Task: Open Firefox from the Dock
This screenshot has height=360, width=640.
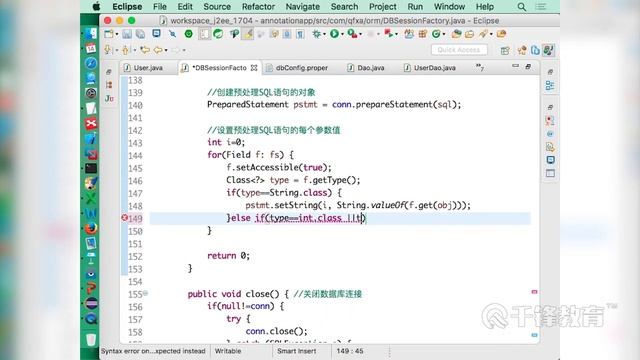Action: [91, 228]
